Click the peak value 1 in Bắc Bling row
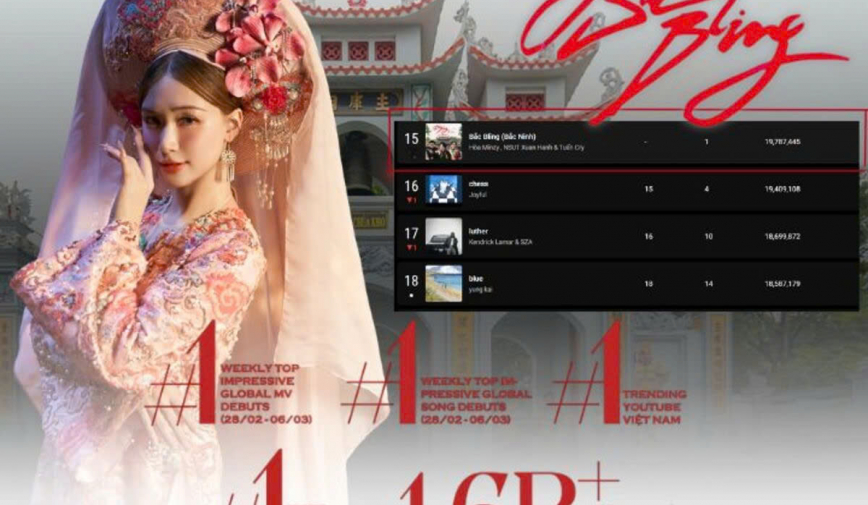Viewport: 868px width, 505px height. [x=706, y=142]
